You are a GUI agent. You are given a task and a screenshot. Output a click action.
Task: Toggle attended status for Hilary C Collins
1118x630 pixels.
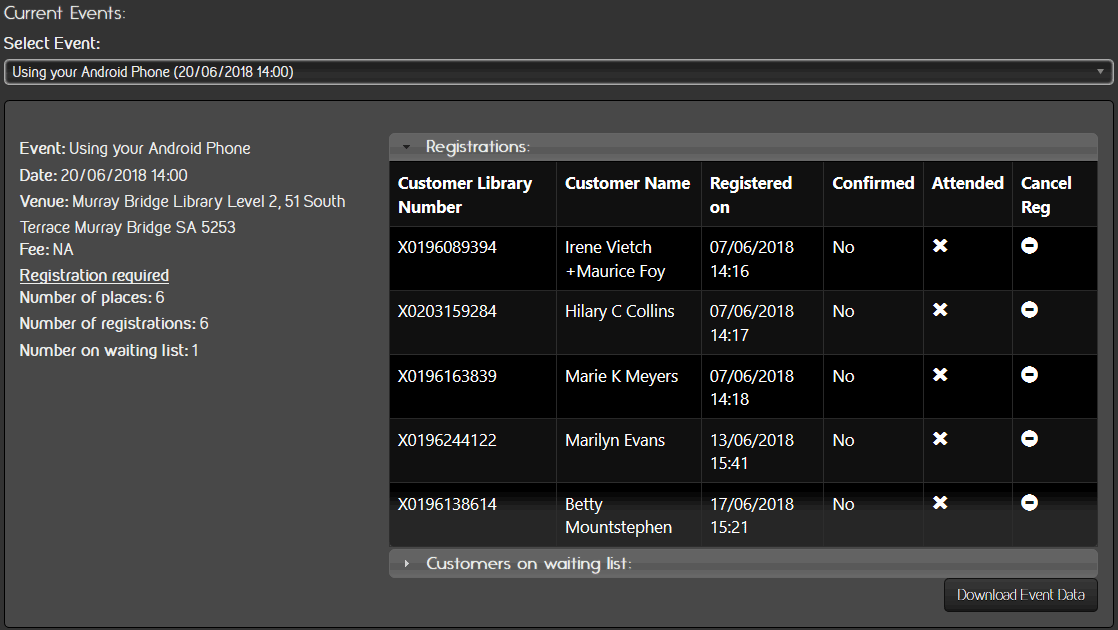tap(940, 310)
